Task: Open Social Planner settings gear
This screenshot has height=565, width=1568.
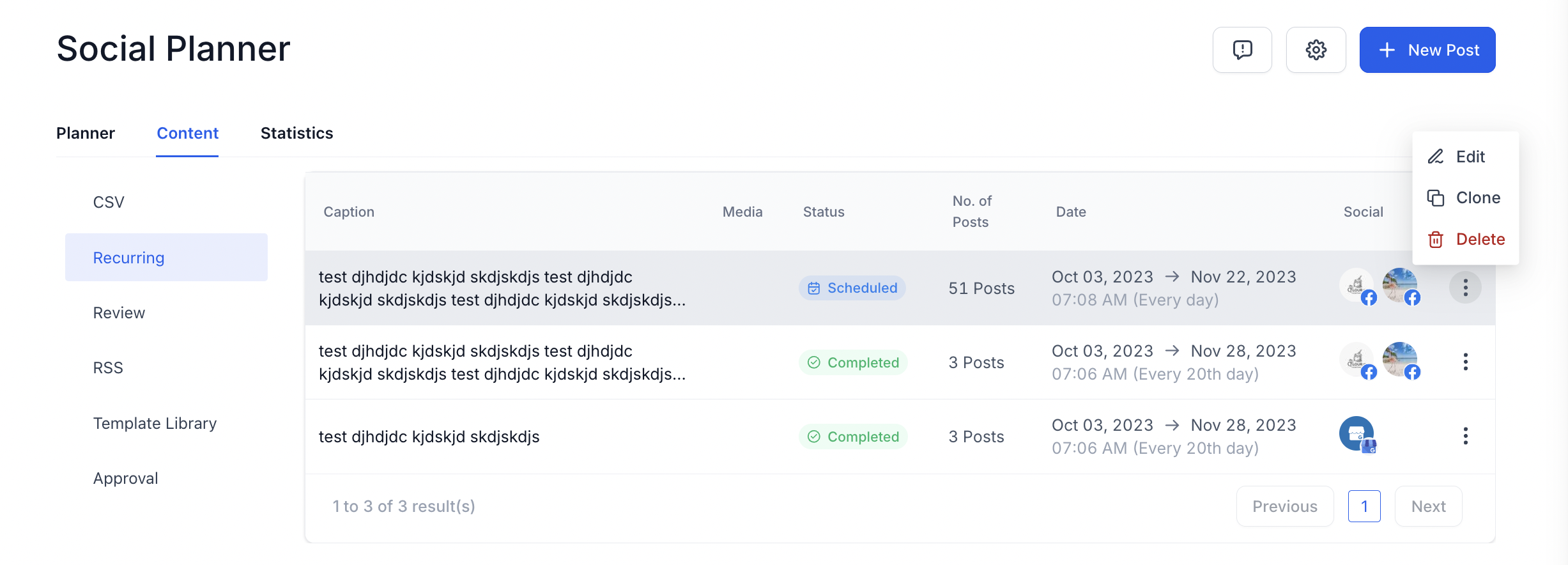Action: [x=1316, y=50]
